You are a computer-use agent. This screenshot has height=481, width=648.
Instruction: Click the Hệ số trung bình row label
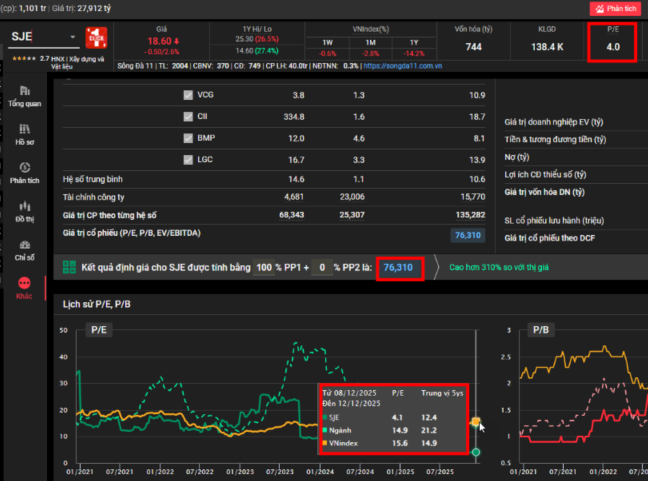tap(93, 179)
